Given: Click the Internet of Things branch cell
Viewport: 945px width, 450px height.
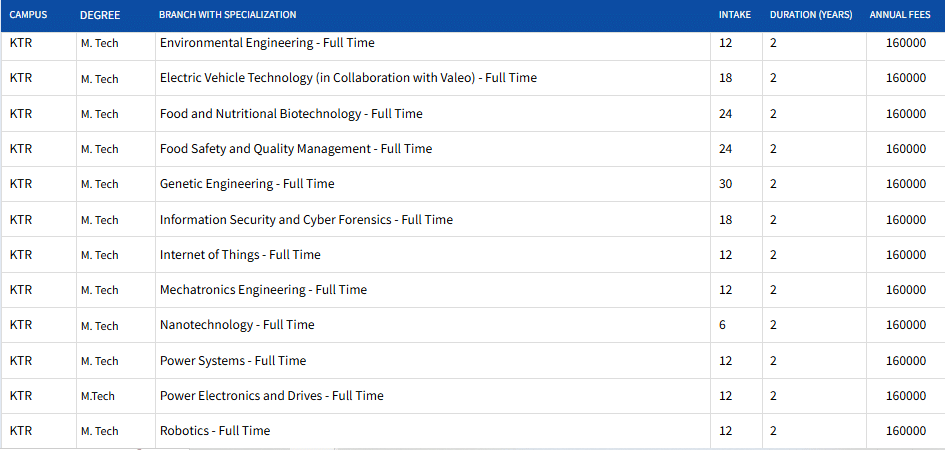Looking at the screenshot, I should pos(240,255).
